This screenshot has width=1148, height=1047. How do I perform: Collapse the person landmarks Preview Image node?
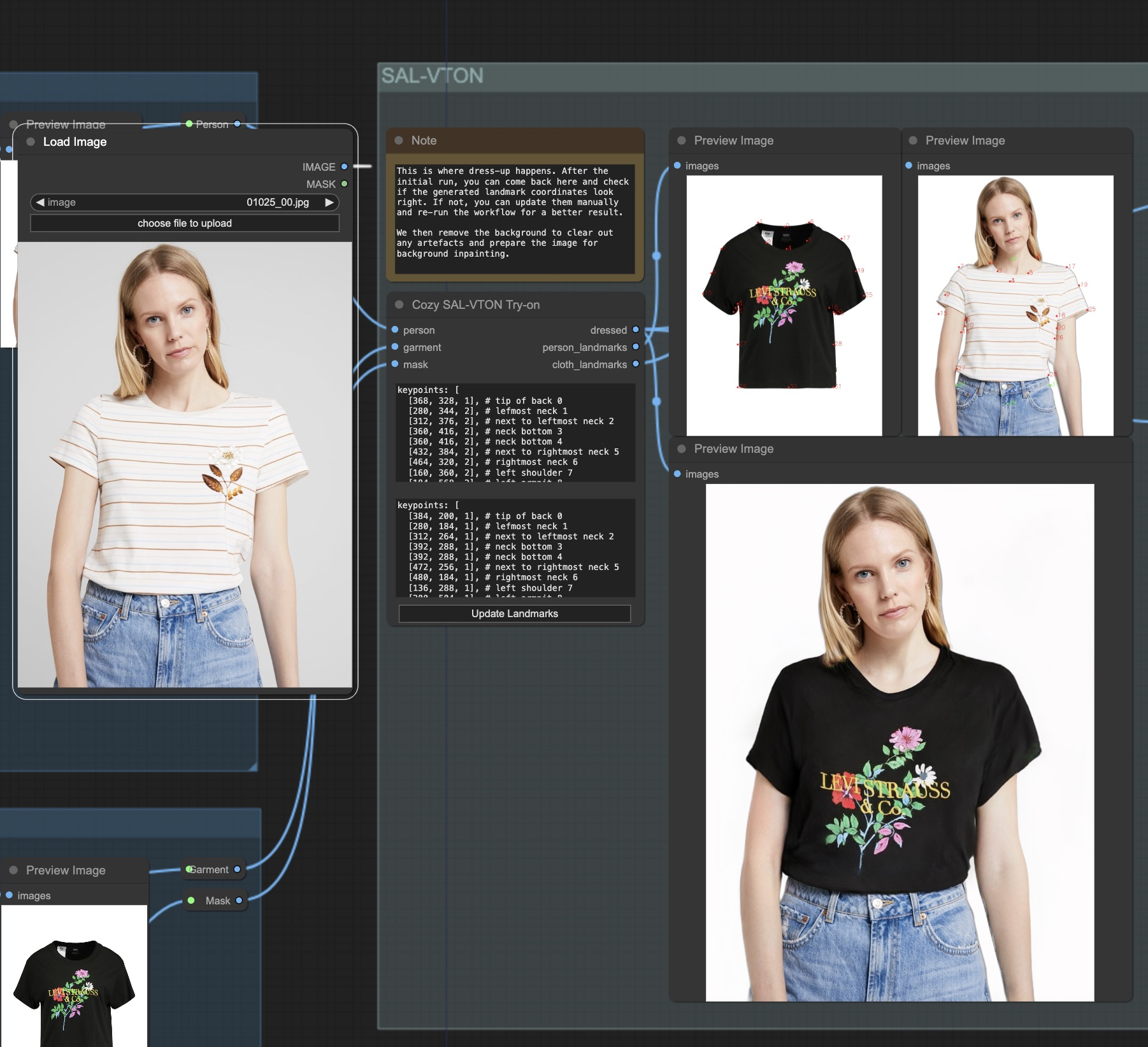913,140
